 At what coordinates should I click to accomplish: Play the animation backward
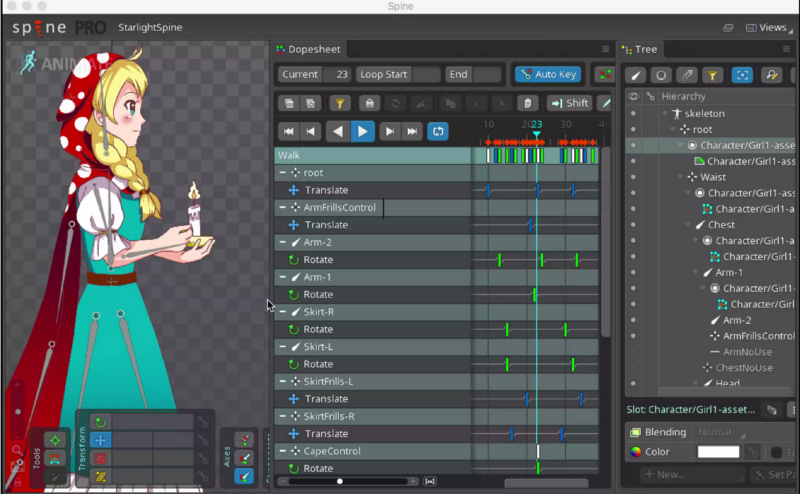coord(338,131)
